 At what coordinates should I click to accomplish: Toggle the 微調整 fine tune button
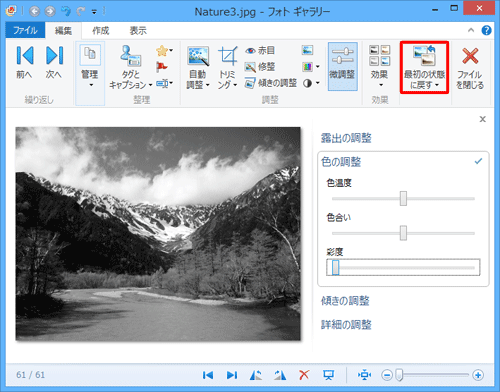pos(342,66)
